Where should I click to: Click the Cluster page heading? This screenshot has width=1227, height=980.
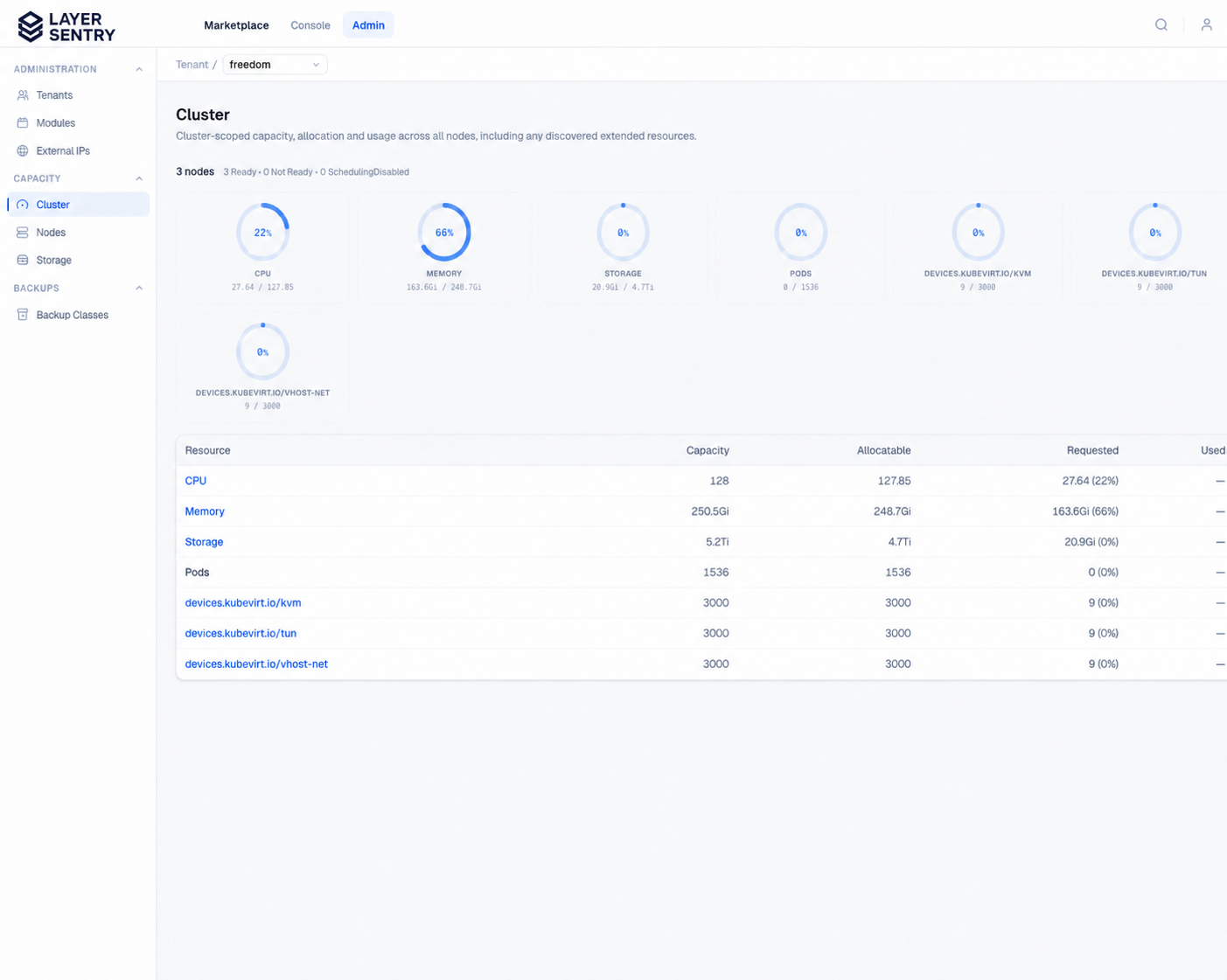pyautogui.click(x=203, y=115)
